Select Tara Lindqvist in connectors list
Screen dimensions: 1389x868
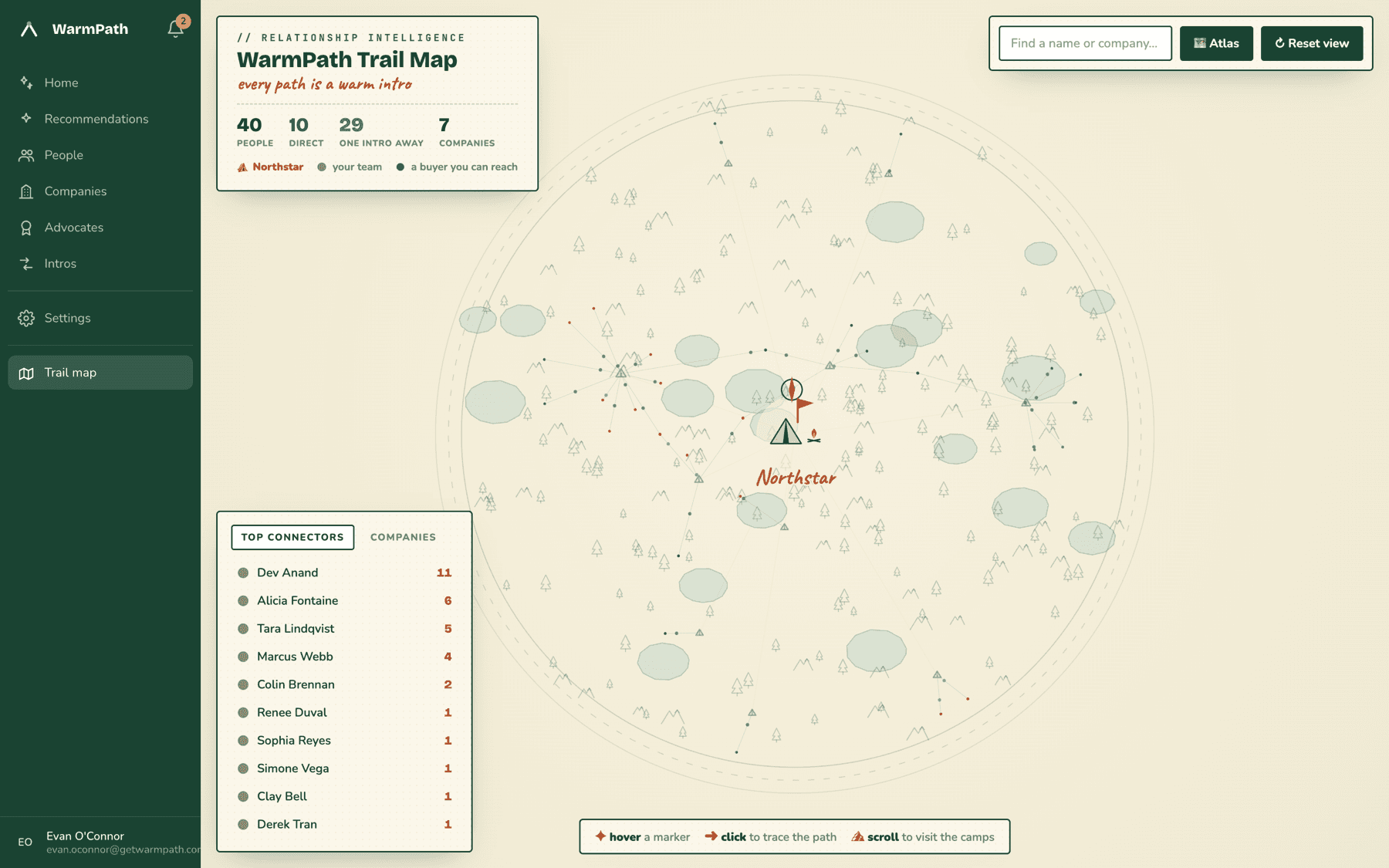(x=344, y=629)
